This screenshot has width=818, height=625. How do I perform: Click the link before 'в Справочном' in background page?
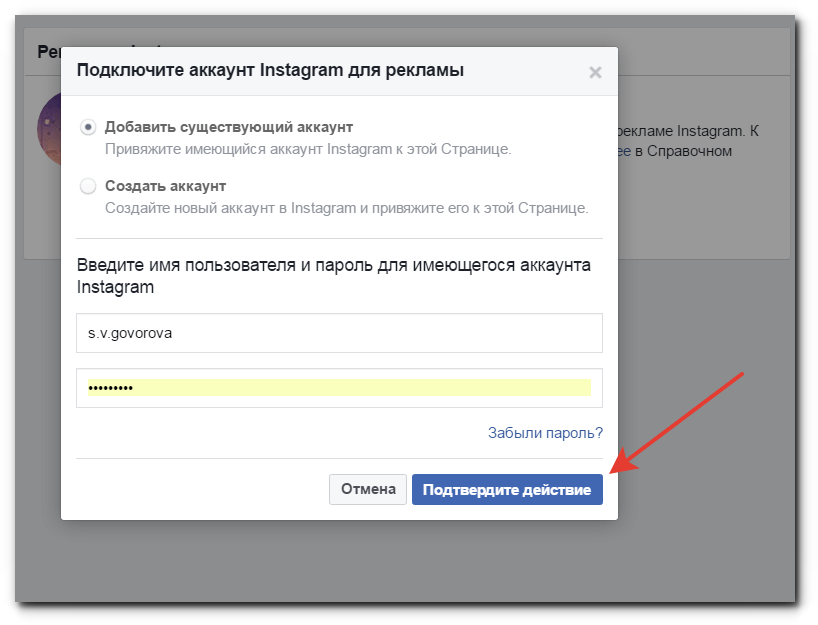pyautogui.click(x=624, y=151)
